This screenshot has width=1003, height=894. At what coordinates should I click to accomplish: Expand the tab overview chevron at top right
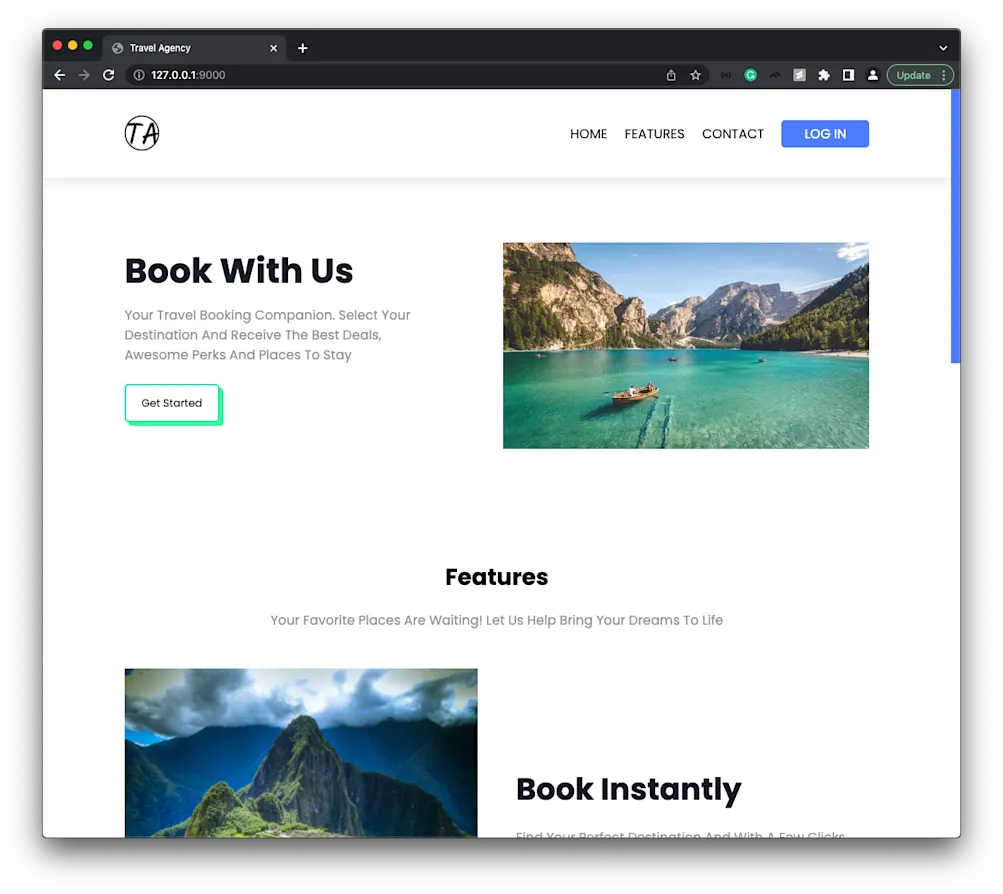941,47
